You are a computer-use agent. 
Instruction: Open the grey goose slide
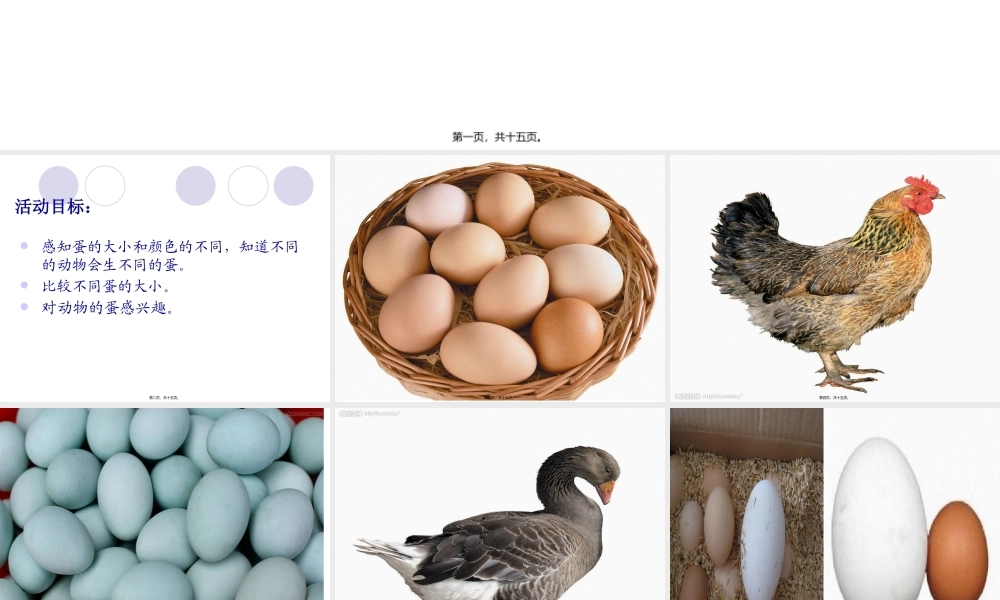pos(500,504)
